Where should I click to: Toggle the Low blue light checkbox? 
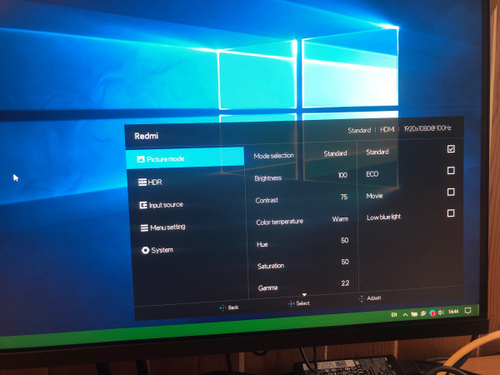[451, 213]
